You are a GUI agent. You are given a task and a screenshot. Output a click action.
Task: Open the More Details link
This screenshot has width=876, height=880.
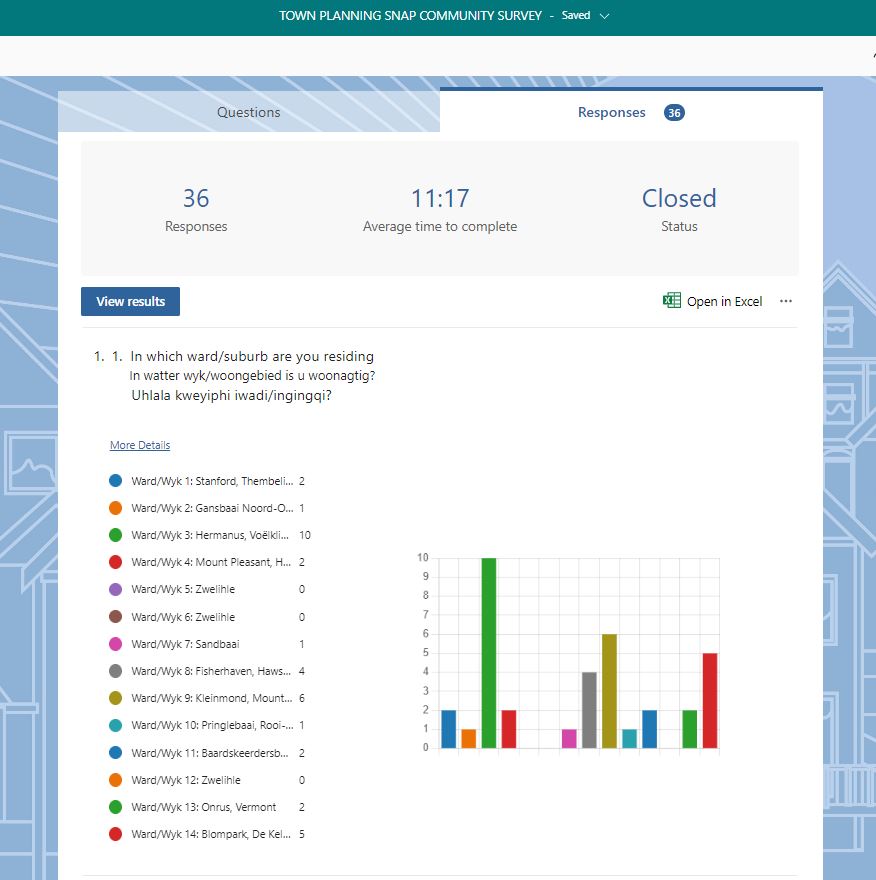point(140,445)
